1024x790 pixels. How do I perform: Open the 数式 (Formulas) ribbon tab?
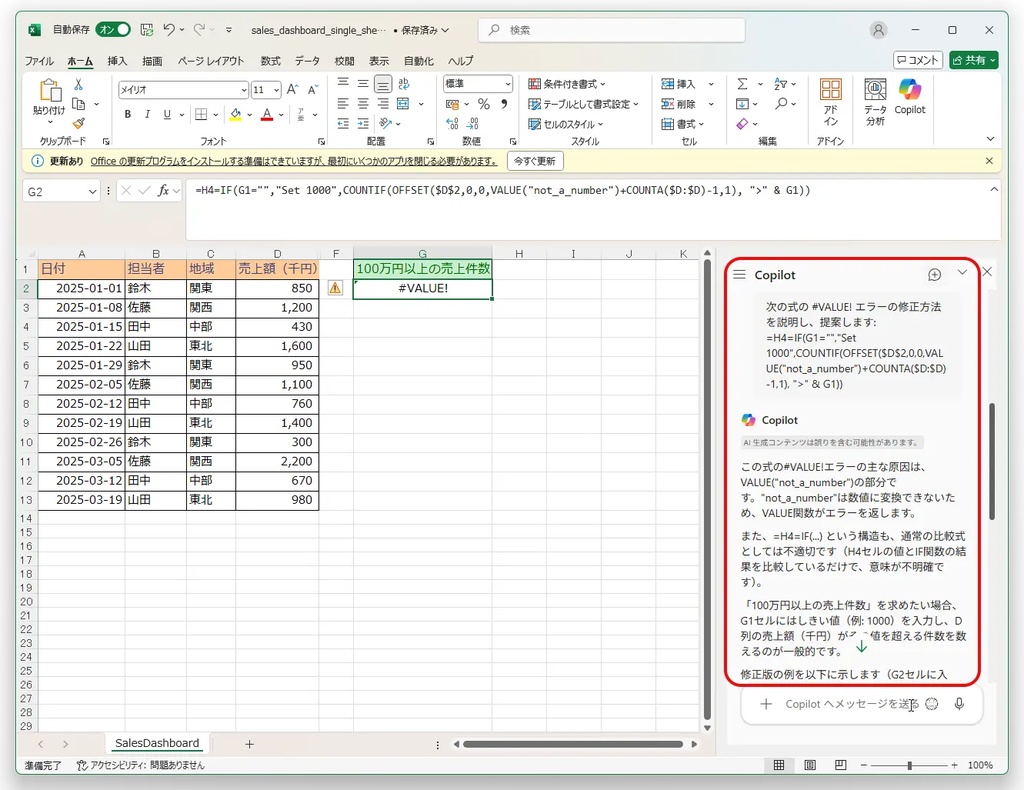tap(270, 61)
